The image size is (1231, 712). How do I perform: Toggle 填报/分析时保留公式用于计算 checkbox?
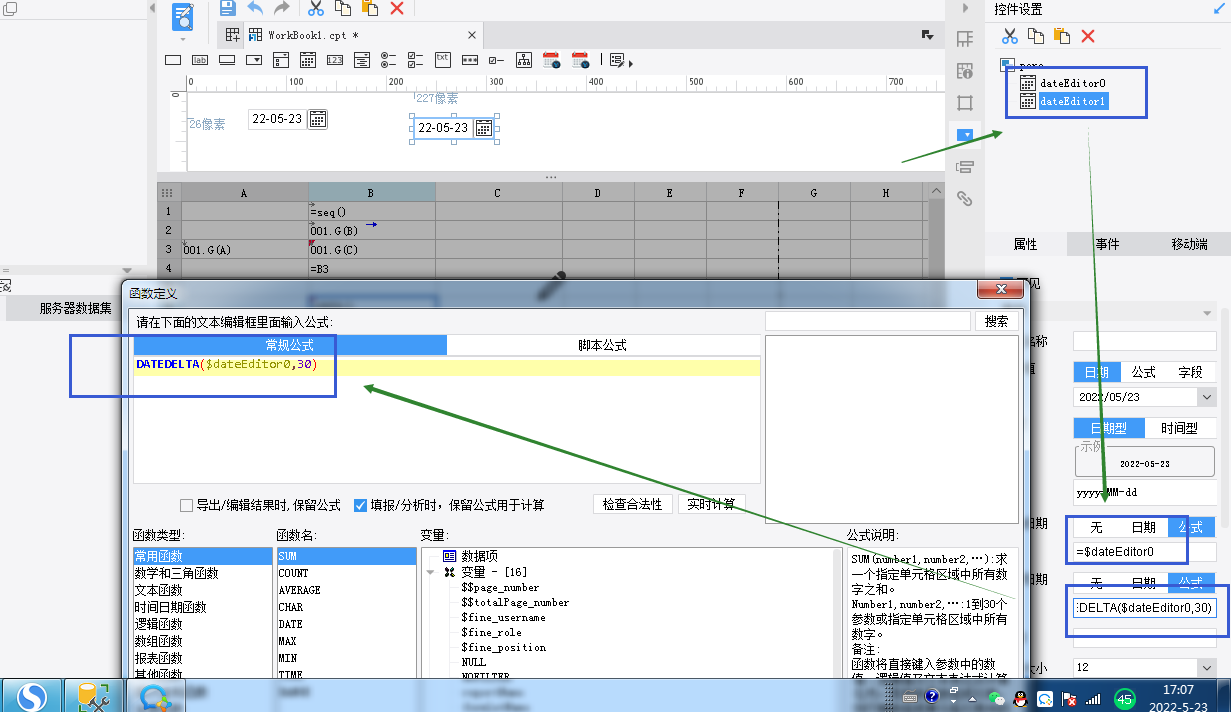(361, 505)
